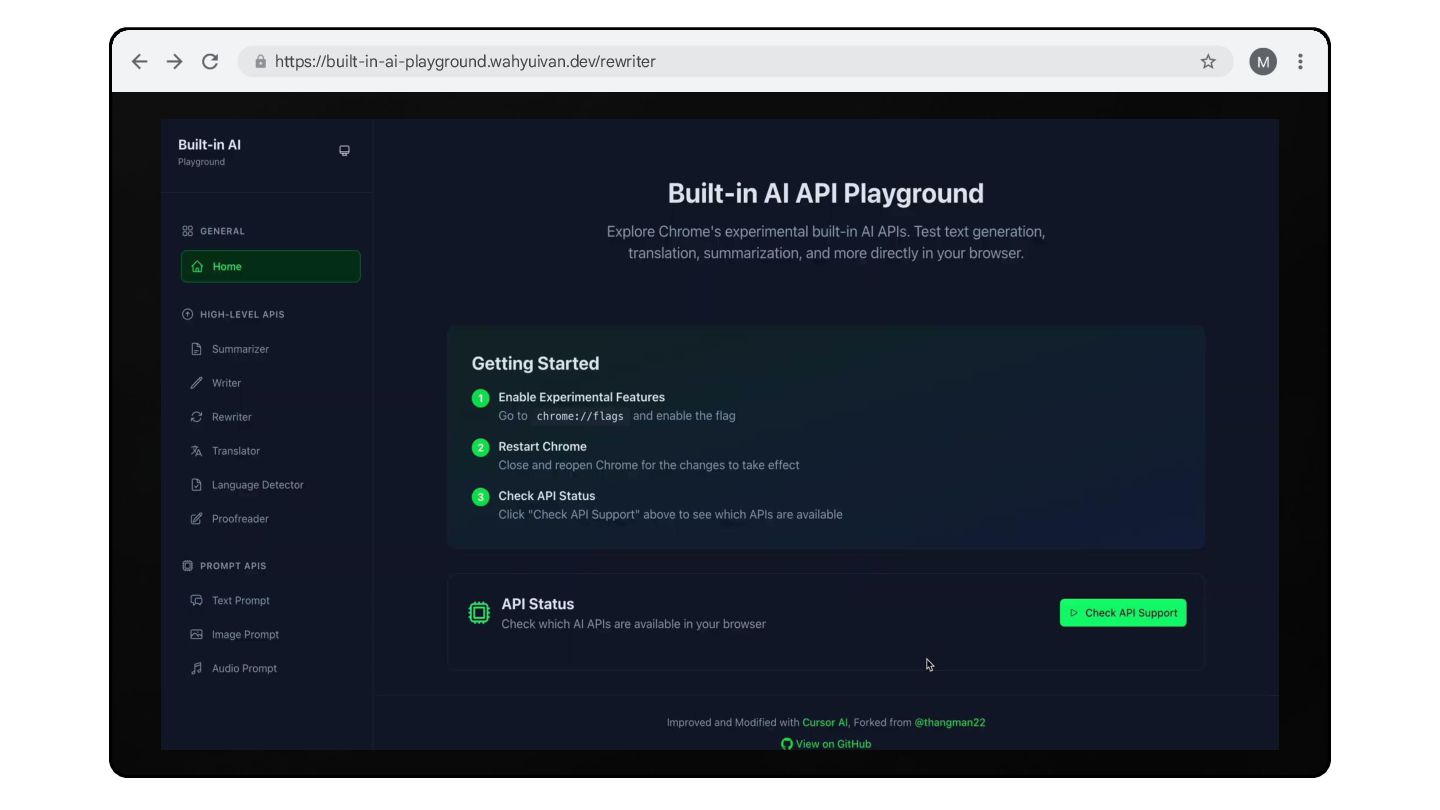This screenshot has height=810, width=1440.
Task: Click the Enable Experimental Features step title
Action: point(582,397)
